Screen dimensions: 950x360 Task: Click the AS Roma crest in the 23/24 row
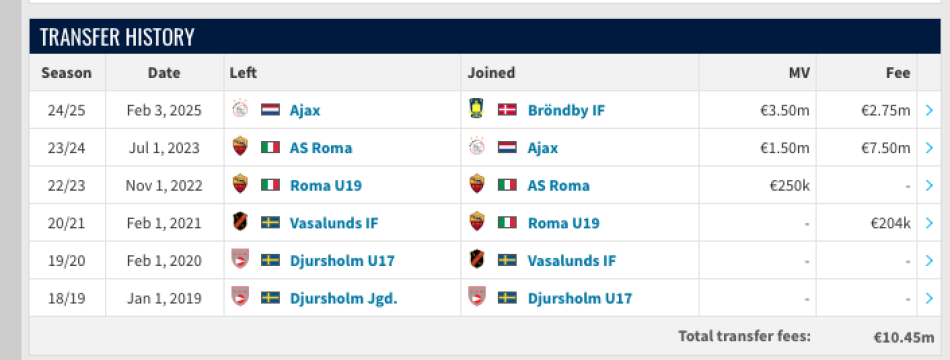(x=240, y=147)
